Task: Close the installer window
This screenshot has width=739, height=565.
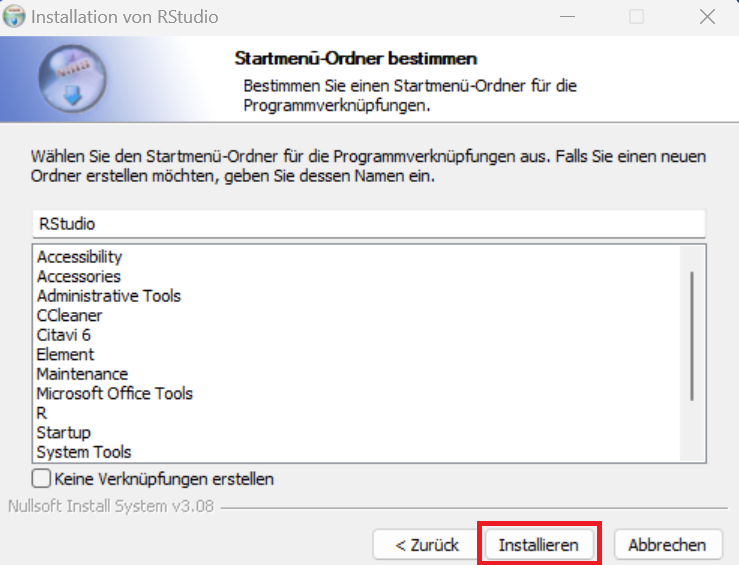Action: click(707, 17)
